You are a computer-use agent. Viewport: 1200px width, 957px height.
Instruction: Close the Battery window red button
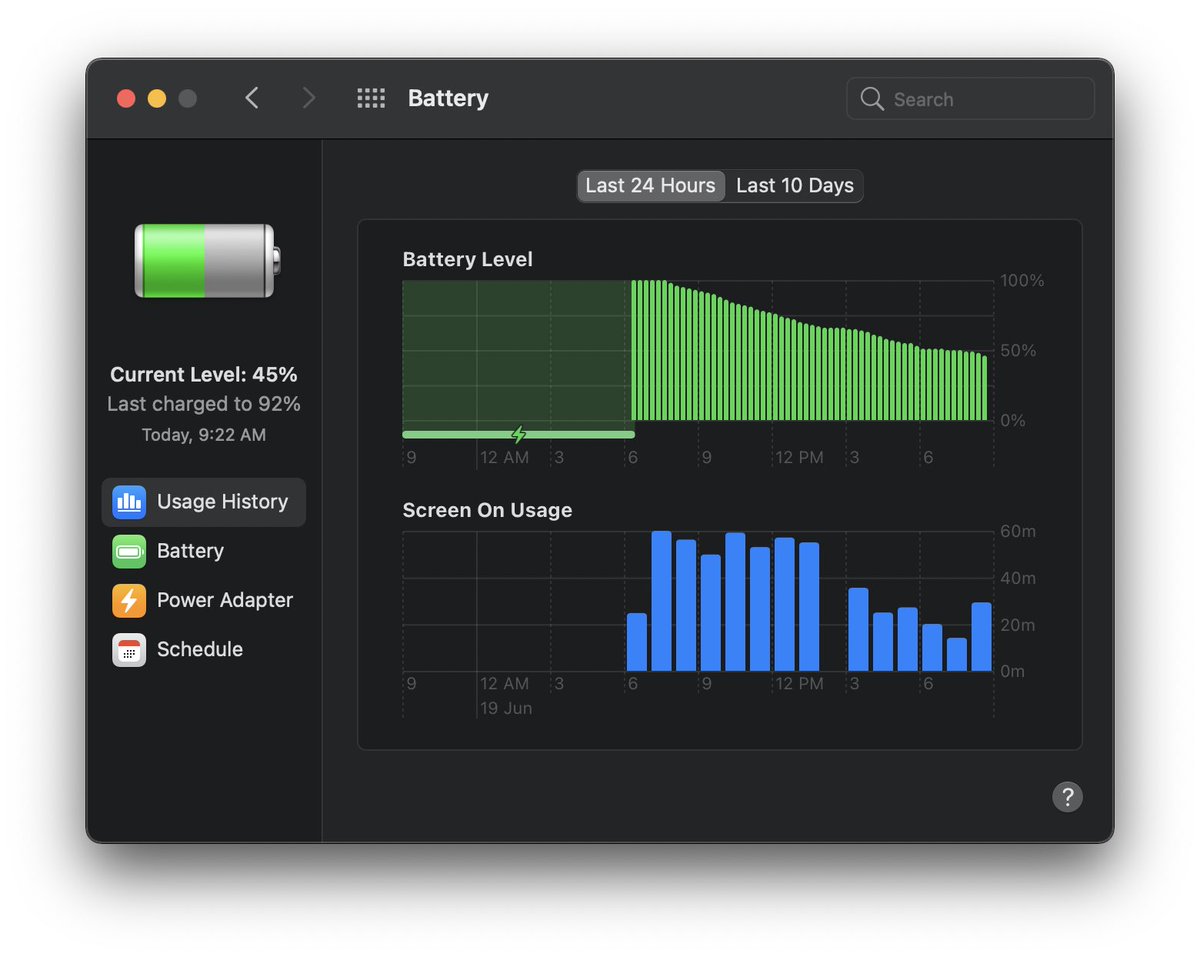pos(126,98)
